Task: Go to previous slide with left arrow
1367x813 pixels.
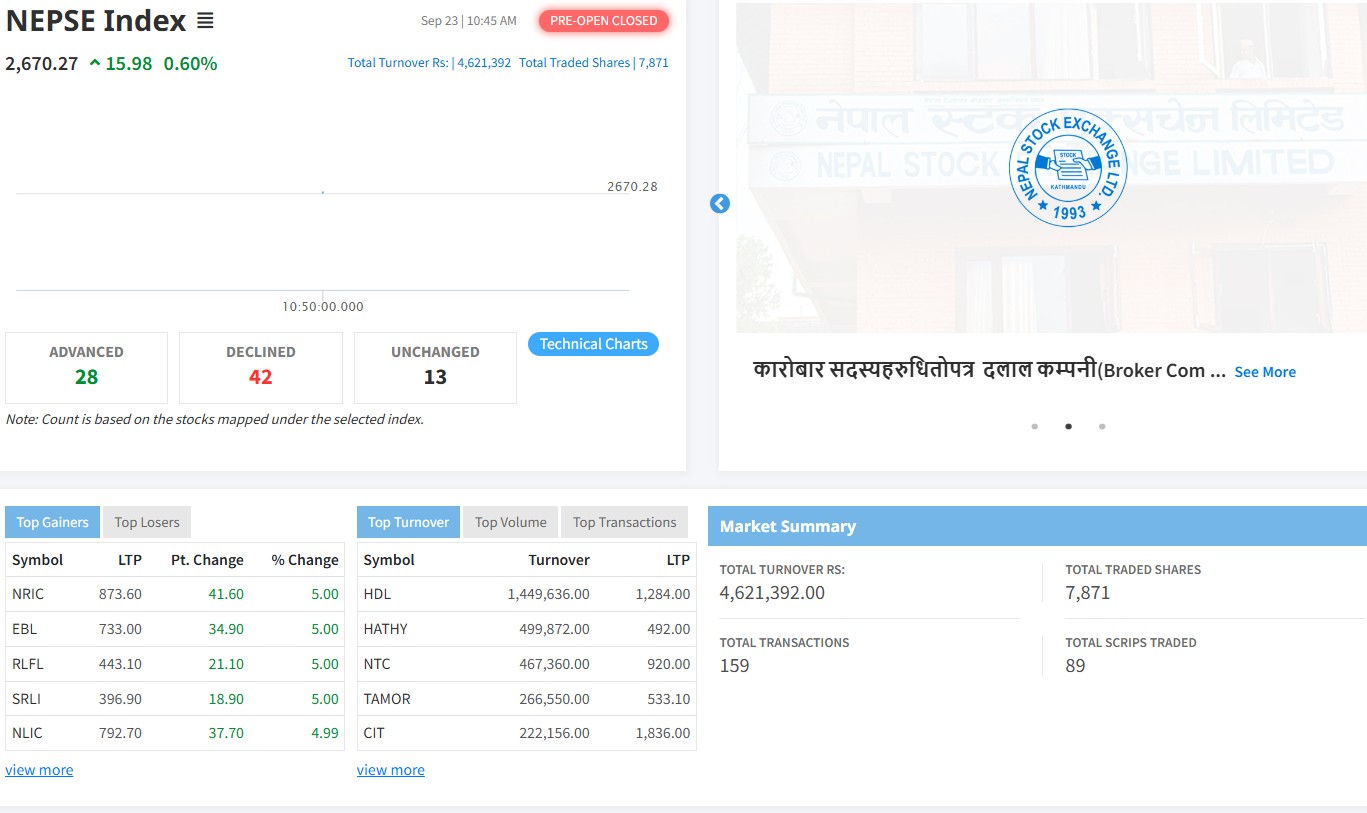Action: 720,204
